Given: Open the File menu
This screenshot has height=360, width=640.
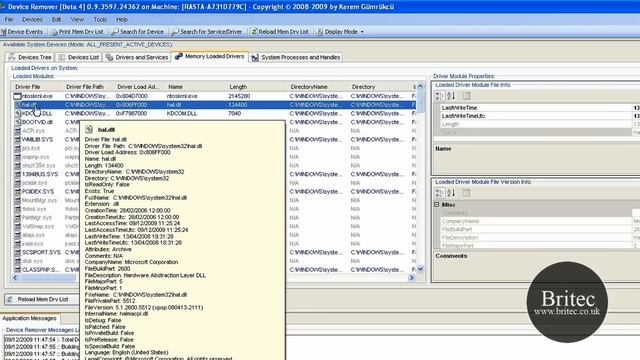Looking at the screenshot, I should pos(9,19).
